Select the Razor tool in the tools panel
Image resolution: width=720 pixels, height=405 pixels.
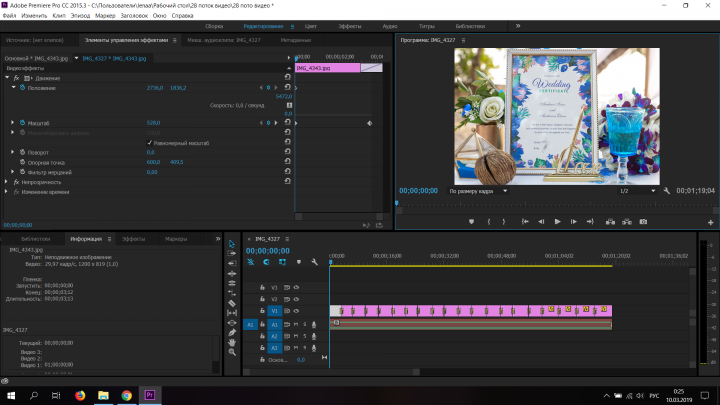click(x=232, y=303)
